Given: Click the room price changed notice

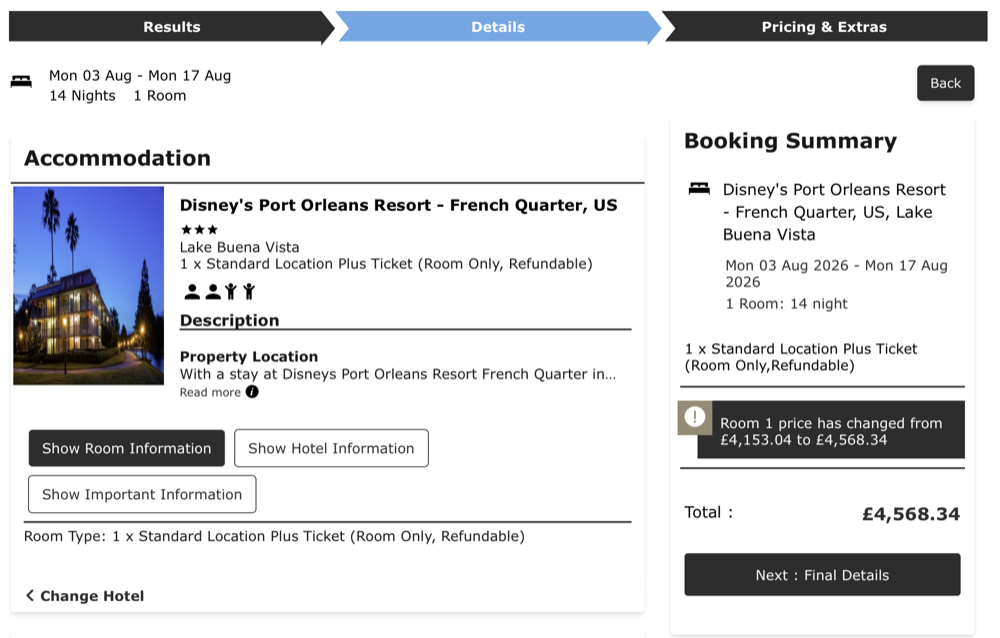Looking at the screenshot, I should click(x=830, y=431).
